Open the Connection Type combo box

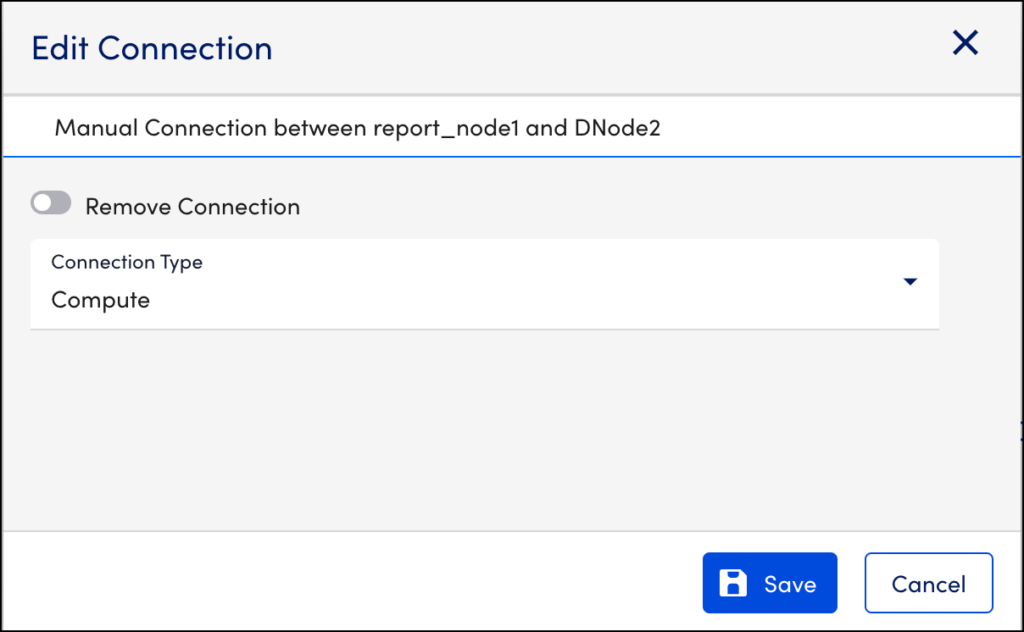coord(484,284)
